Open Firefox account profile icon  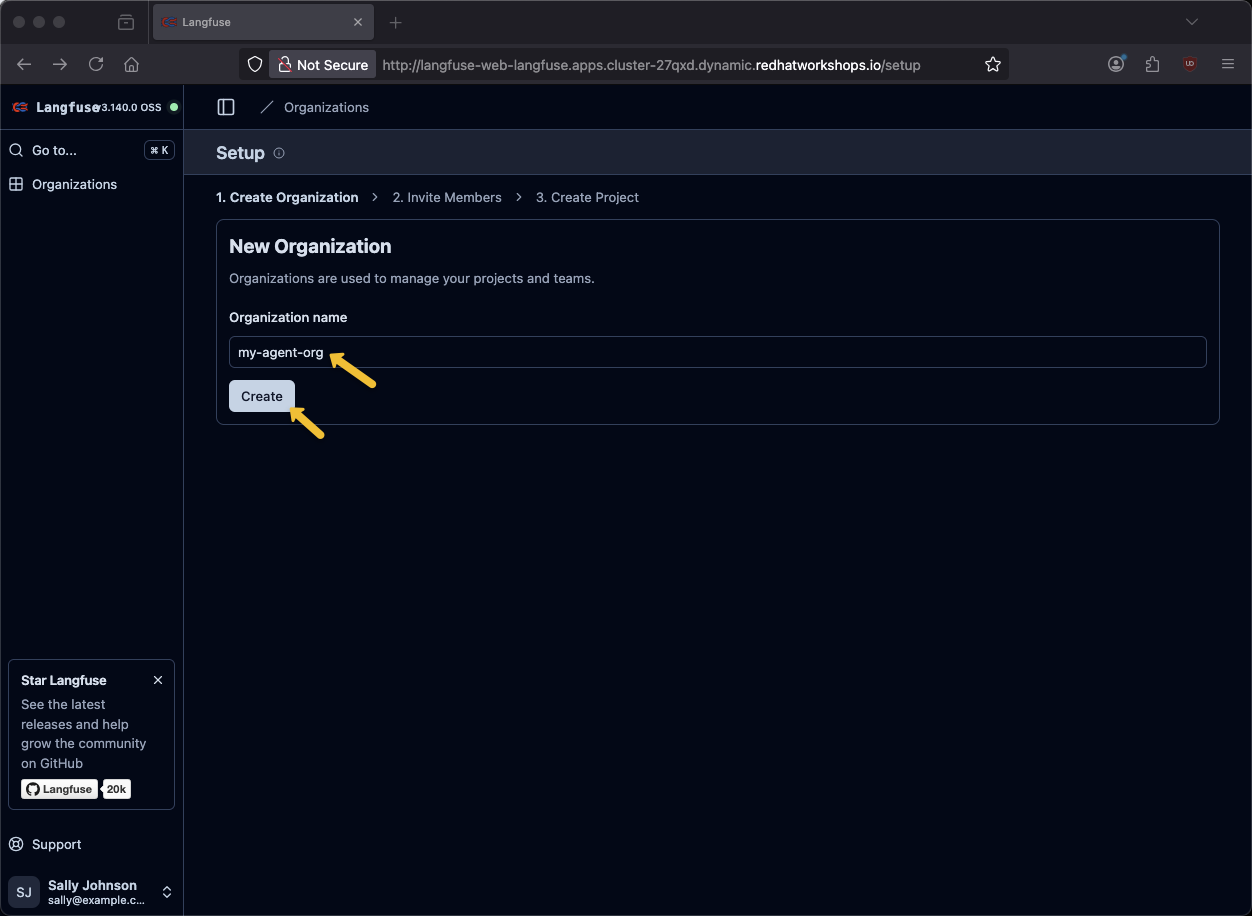tap(1116, 65)
